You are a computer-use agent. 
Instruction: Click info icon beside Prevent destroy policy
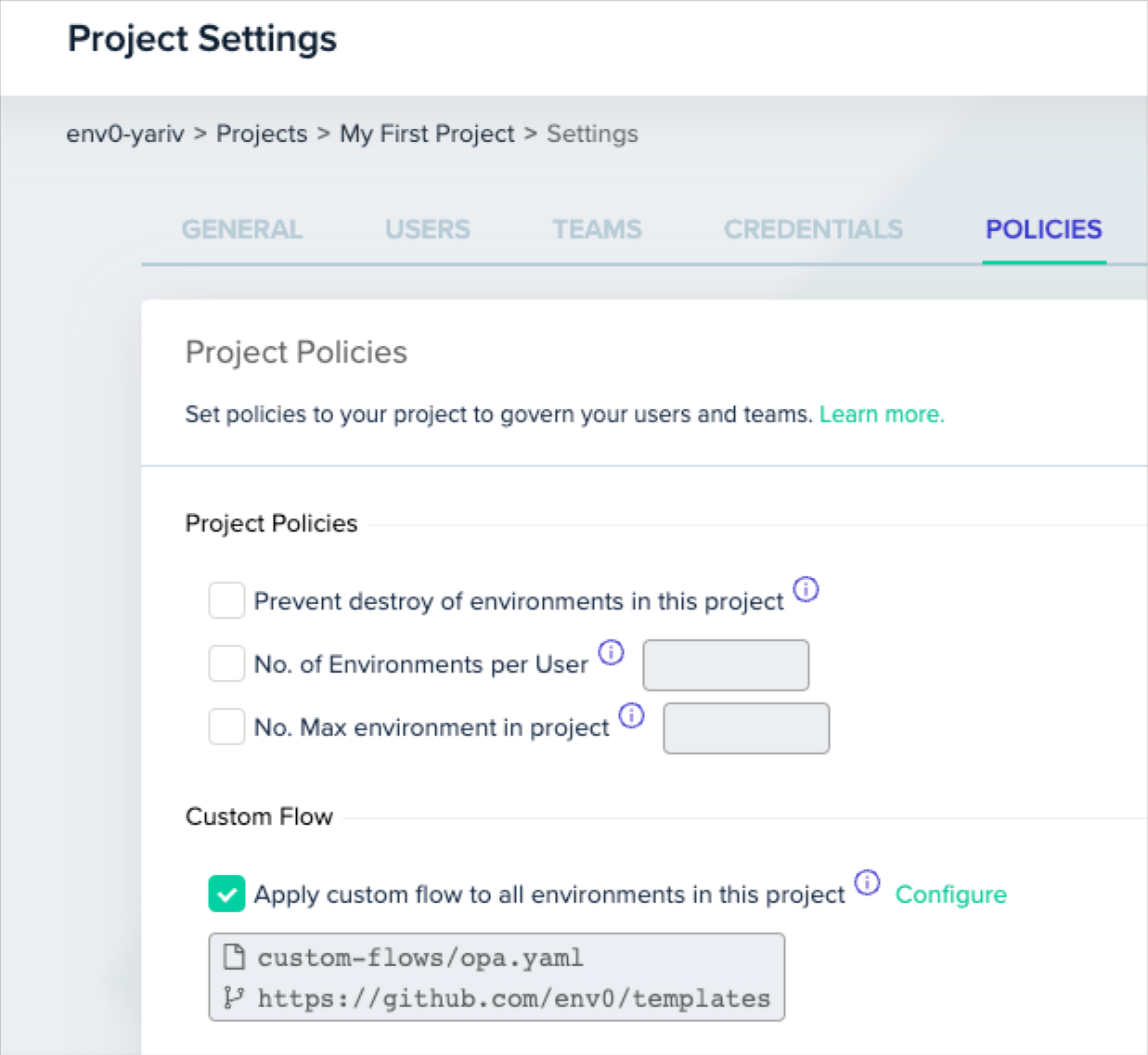pos(806,589)
